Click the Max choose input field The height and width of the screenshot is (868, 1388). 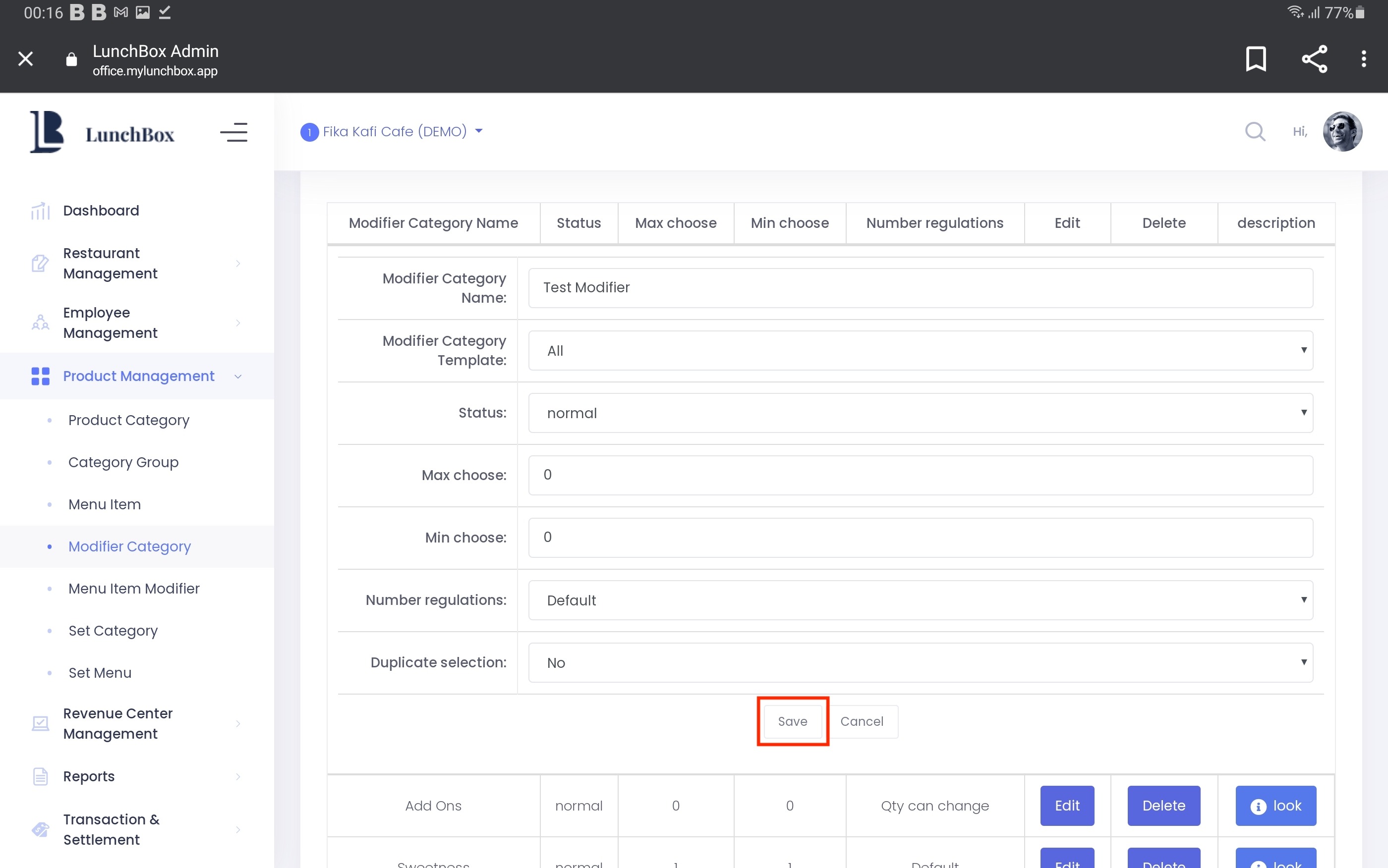pos(920,475)
